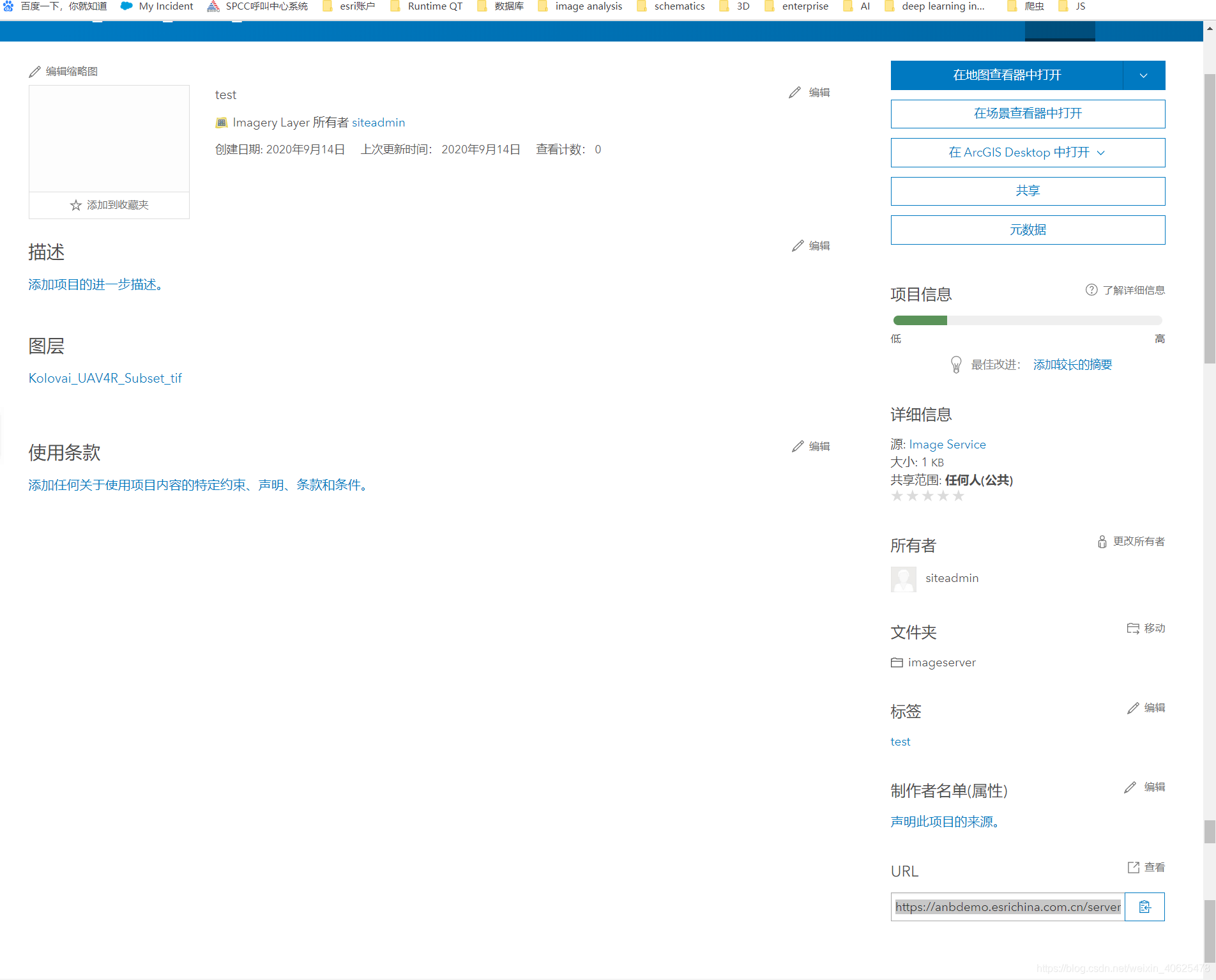This screenshot has height=980, width=1216.
Task: Click the siteadmin avatar image
Action: click(904, 579)
